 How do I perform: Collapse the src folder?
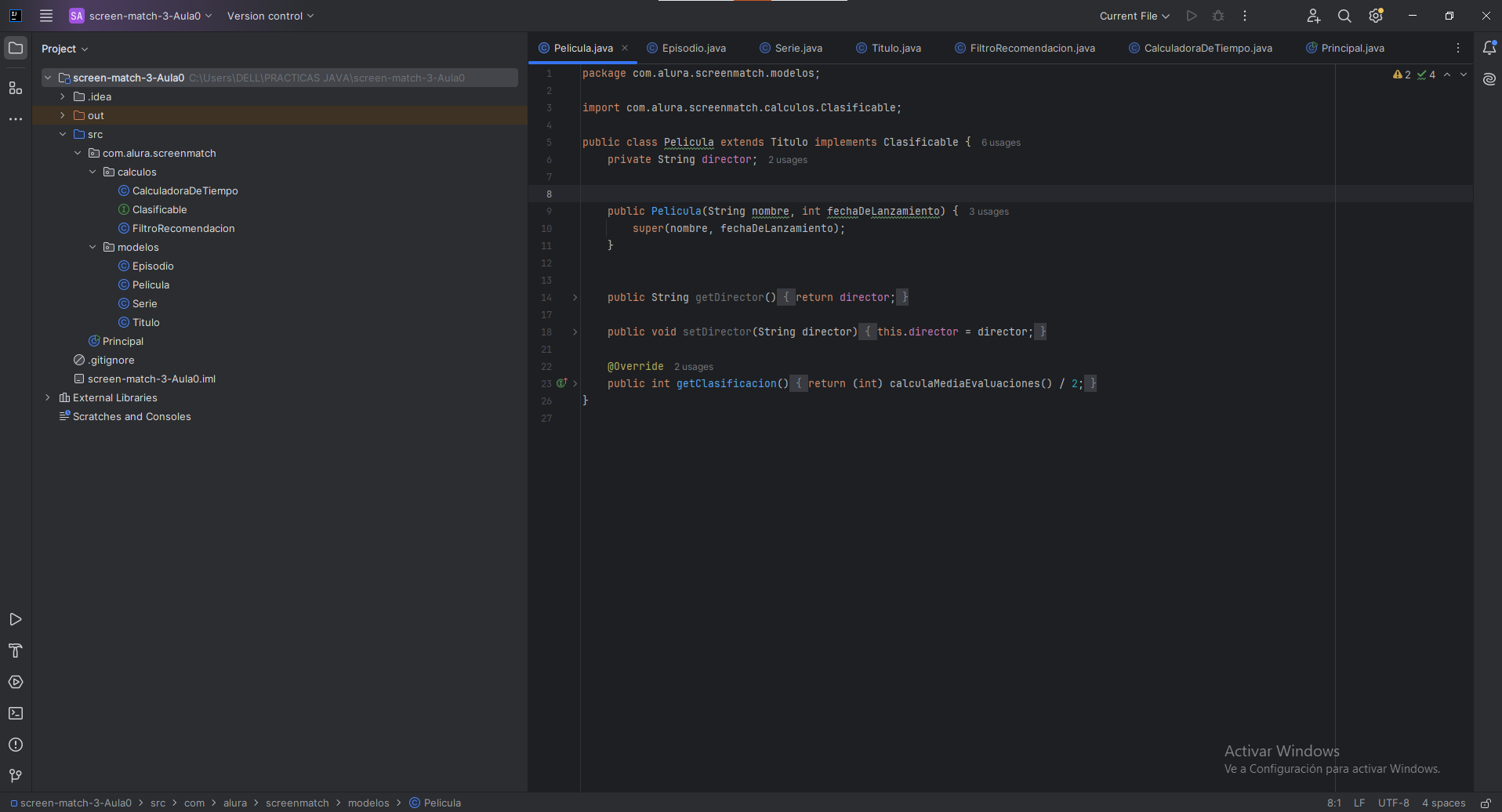click(63, 134)
